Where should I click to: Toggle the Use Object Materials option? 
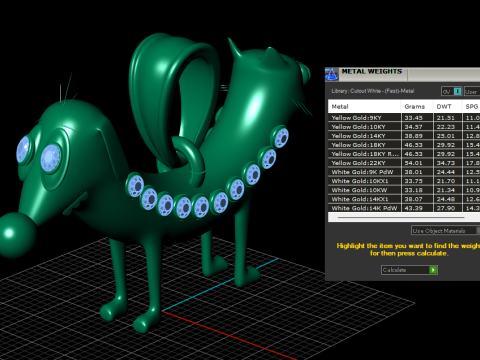[445, 230]
